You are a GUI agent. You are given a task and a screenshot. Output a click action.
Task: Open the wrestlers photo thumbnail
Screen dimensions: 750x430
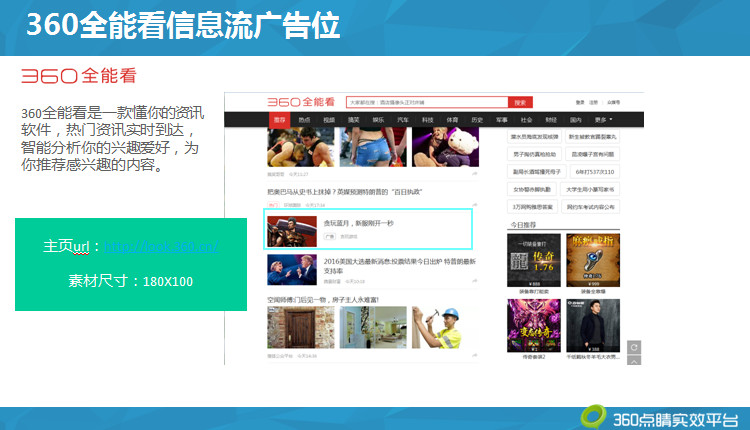point(300,147)
